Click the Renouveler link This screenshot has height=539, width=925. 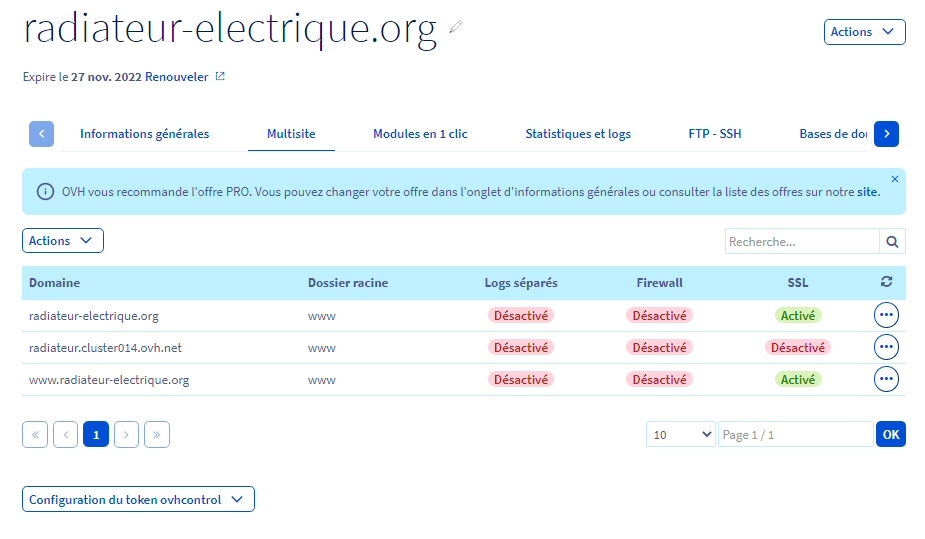[177, 76]
